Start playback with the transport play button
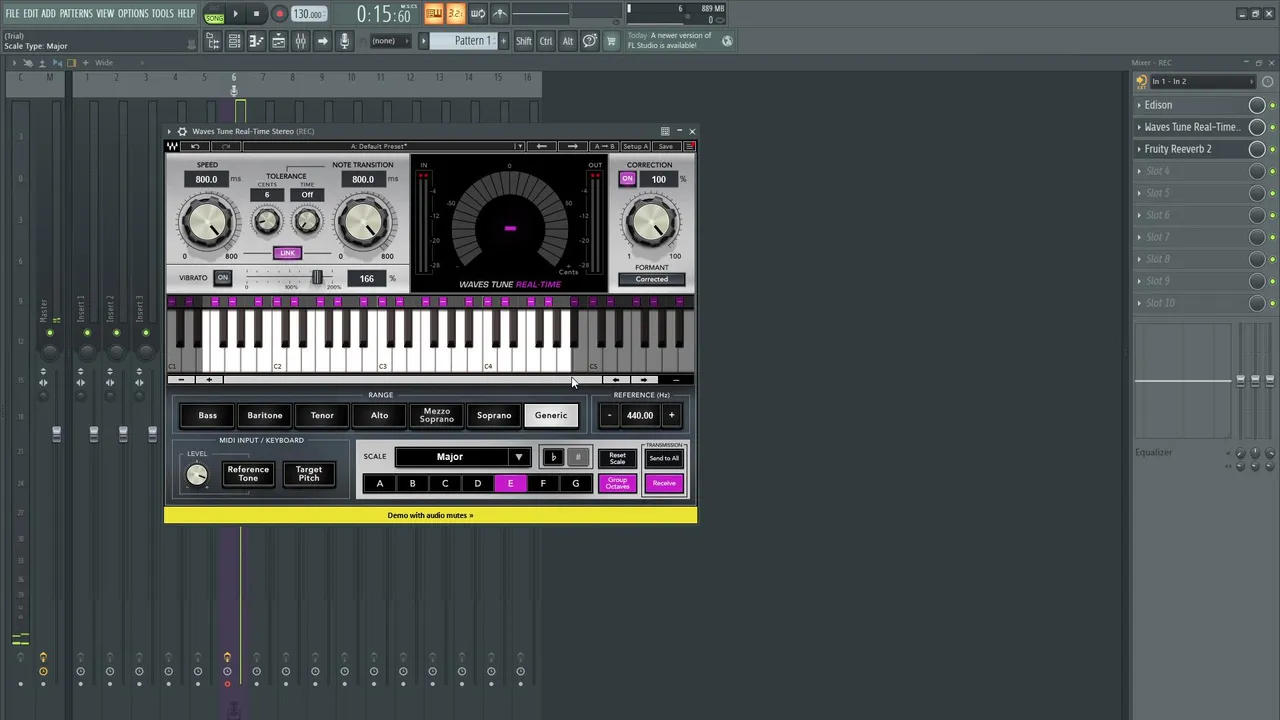 tap(236, 14)
